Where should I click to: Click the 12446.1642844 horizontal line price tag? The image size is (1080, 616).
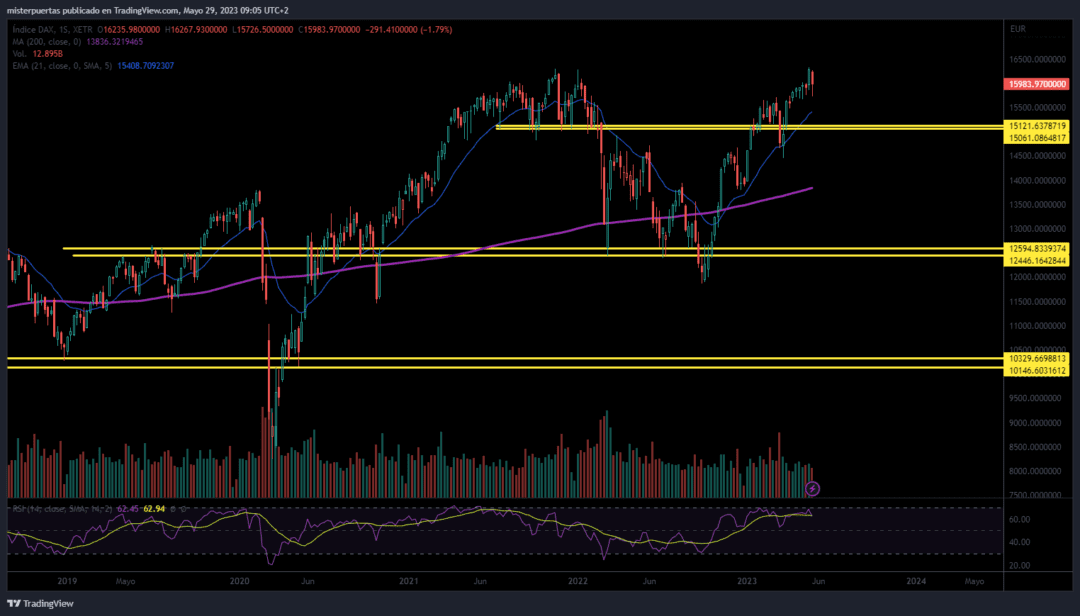click(1038, 260)
